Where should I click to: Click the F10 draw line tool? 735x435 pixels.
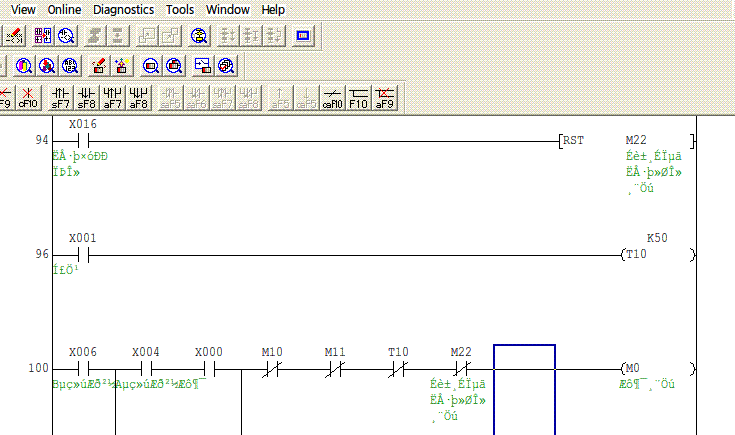pyautogui.click(x=359, y=96)
